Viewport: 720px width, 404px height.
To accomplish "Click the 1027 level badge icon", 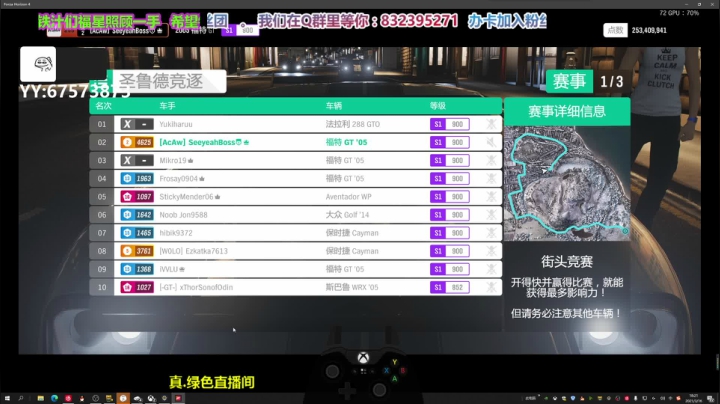I will tap(137, 287).
